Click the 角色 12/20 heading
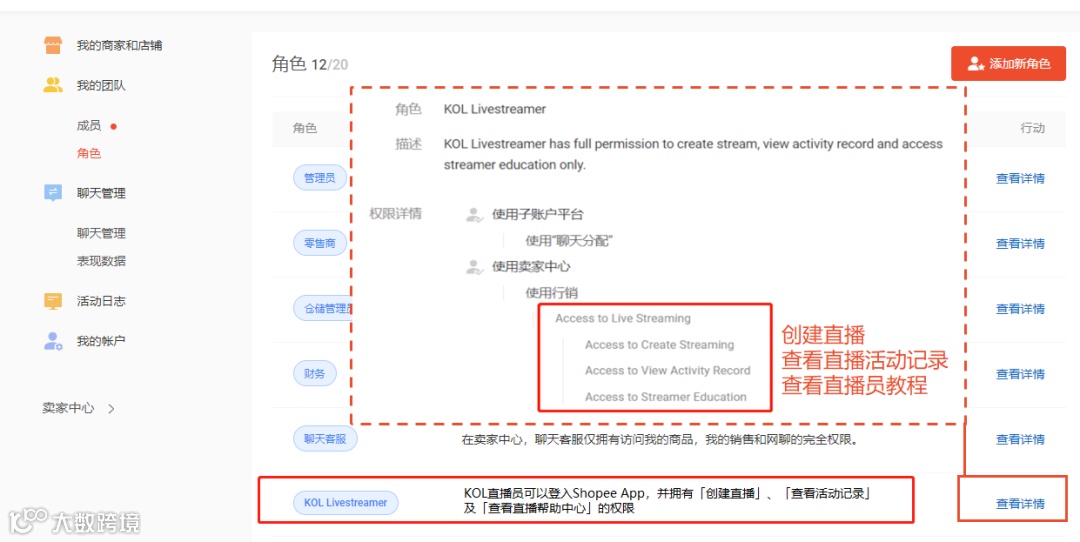 [x=310, y=64]
